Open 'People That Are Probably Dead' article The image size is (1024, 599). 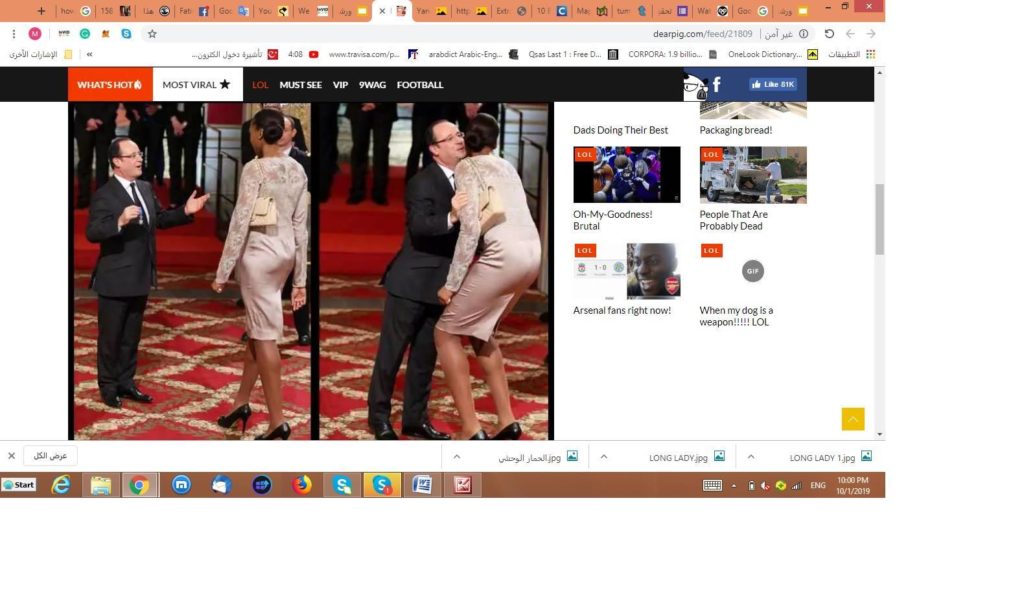[733, 220]
